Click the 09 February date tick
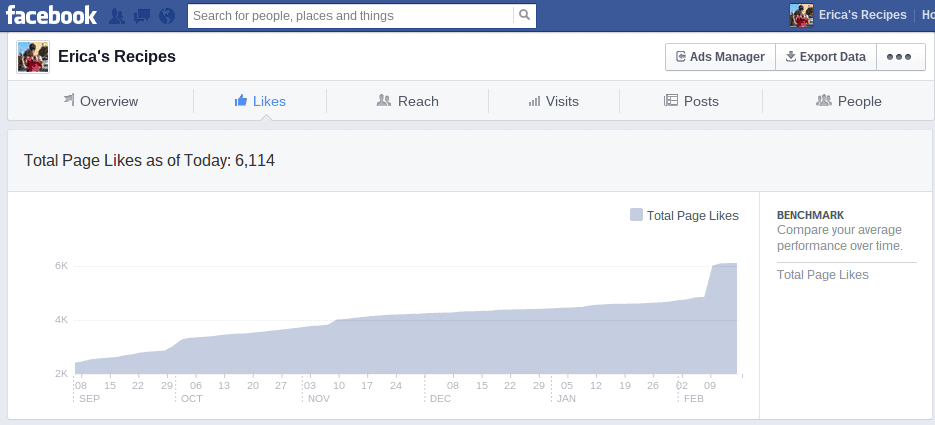This screenshot has height=425, width=935. coord(710,386)
